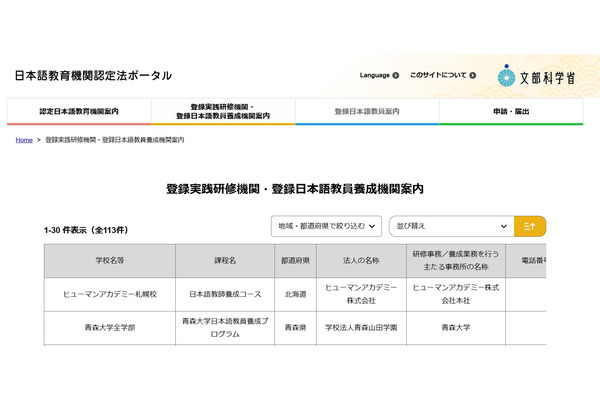Click the 日本語教師養成コース cell

click(225, 294)
